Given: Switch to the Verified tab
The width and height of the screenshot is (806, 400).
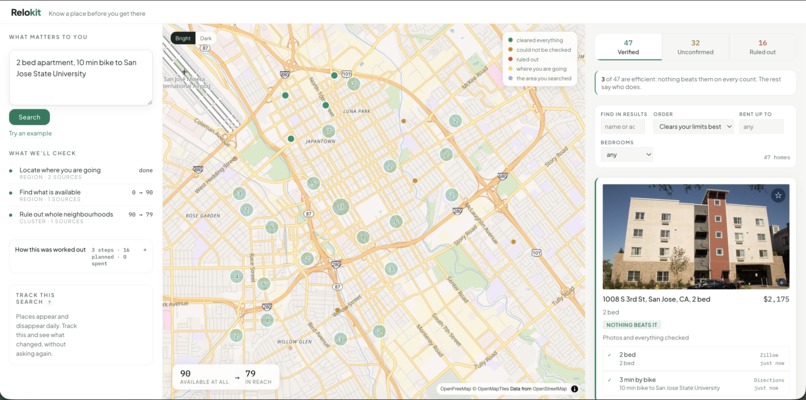Looking at the screenshot, I should pos(628,47).
